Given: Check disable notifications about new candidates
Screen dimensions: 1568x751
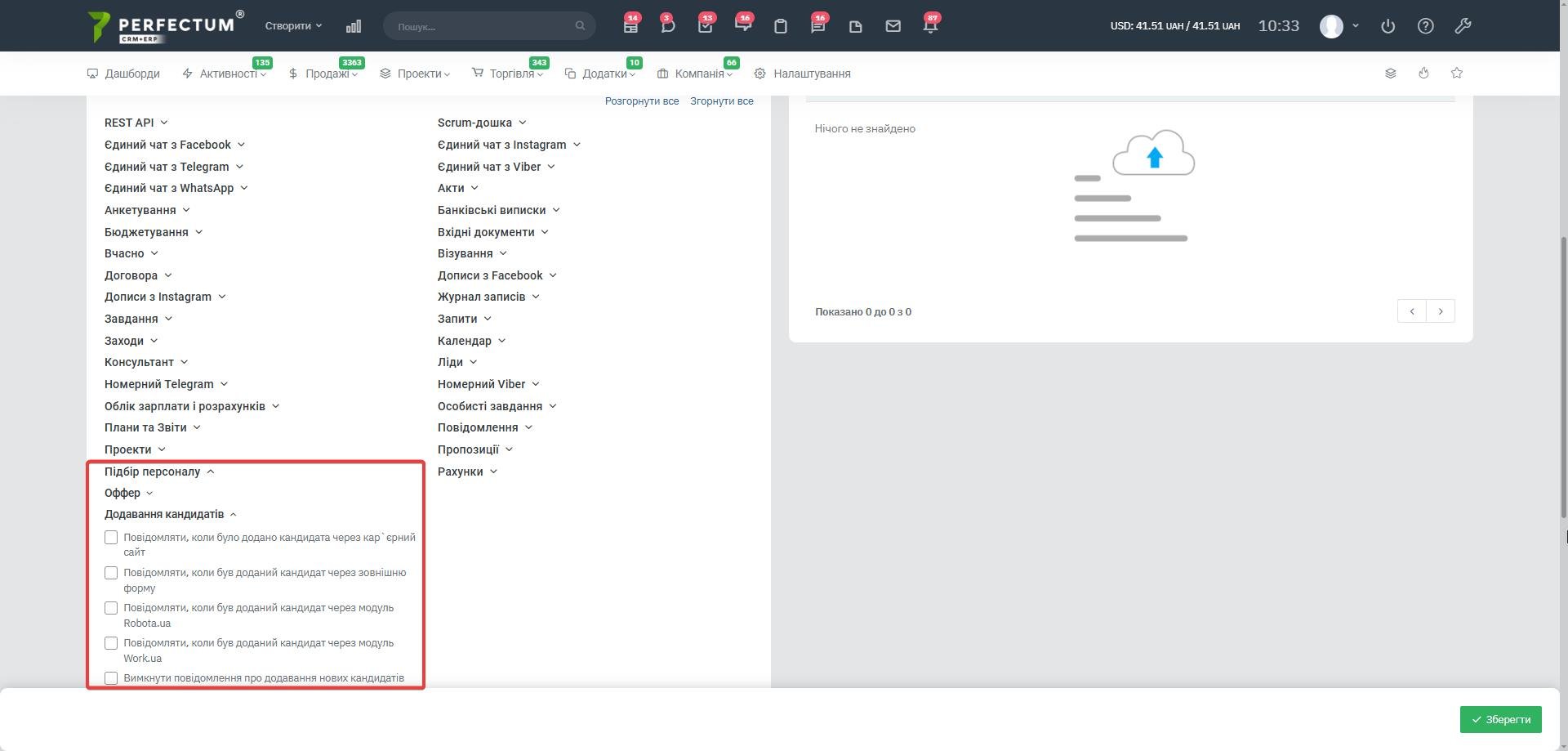Looking at the screenshot, I should click(111, 678).
